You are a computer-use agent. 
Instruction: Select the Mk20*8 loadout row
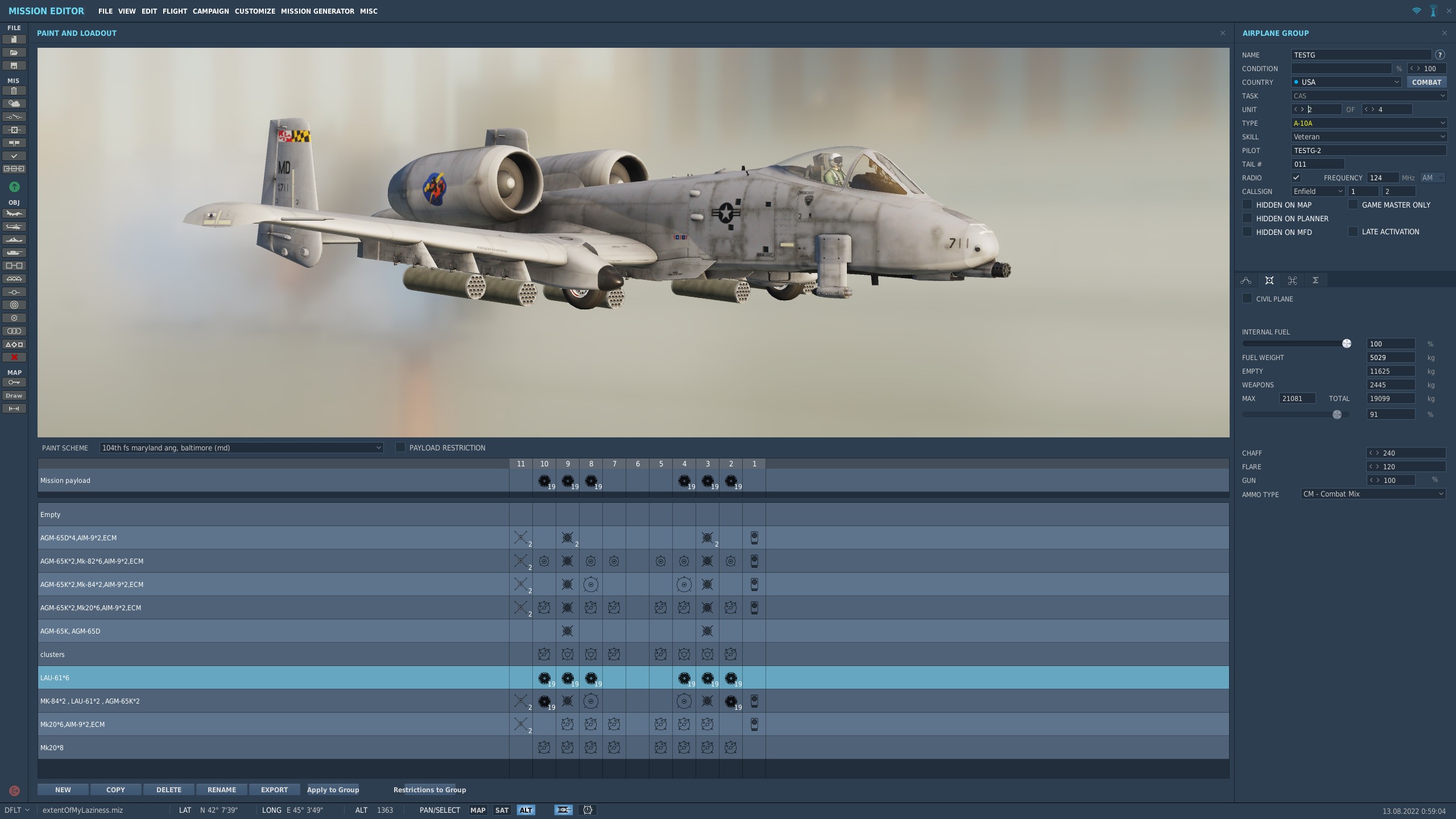(633, 747)
